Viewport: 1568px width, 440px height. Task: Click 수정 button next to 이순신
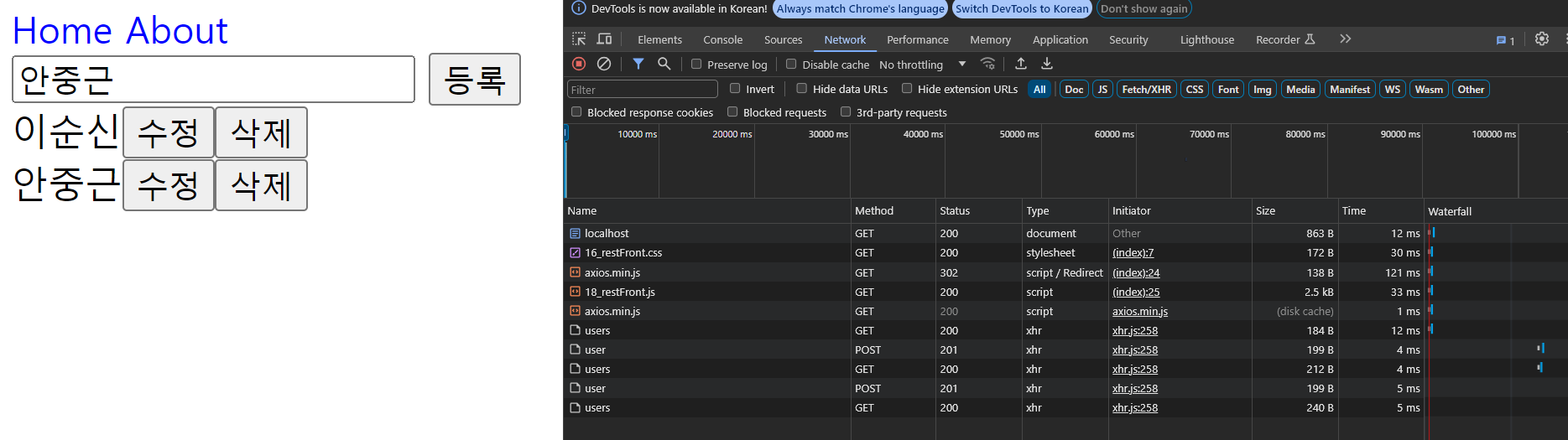tap(169, 132)
